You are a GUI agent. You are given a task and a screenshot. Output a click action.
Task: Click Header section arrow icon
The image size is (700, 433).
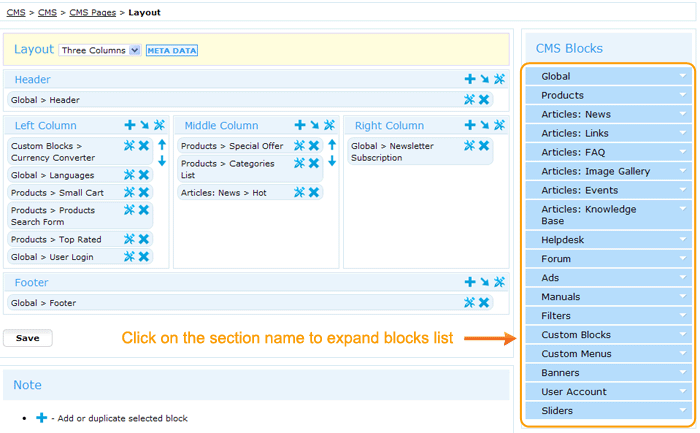(x=484, y=79)
